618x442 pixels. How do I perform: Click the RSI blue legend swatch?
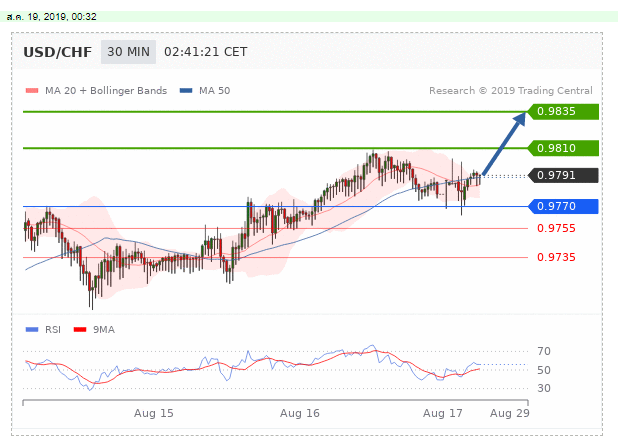click(x=32, y=329)
